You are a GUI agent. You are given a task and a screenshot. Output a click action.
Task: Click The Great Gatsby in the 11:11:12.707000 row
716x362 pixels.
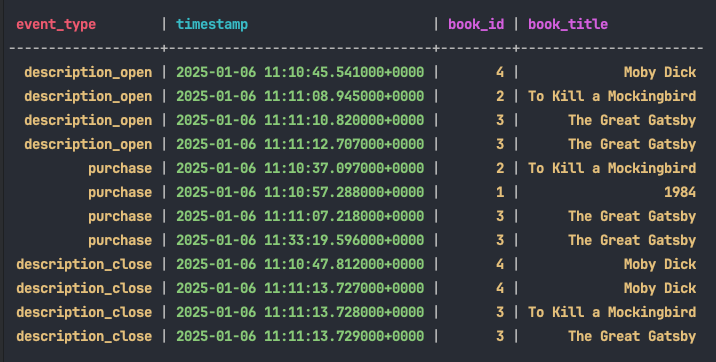click(632, 144)
